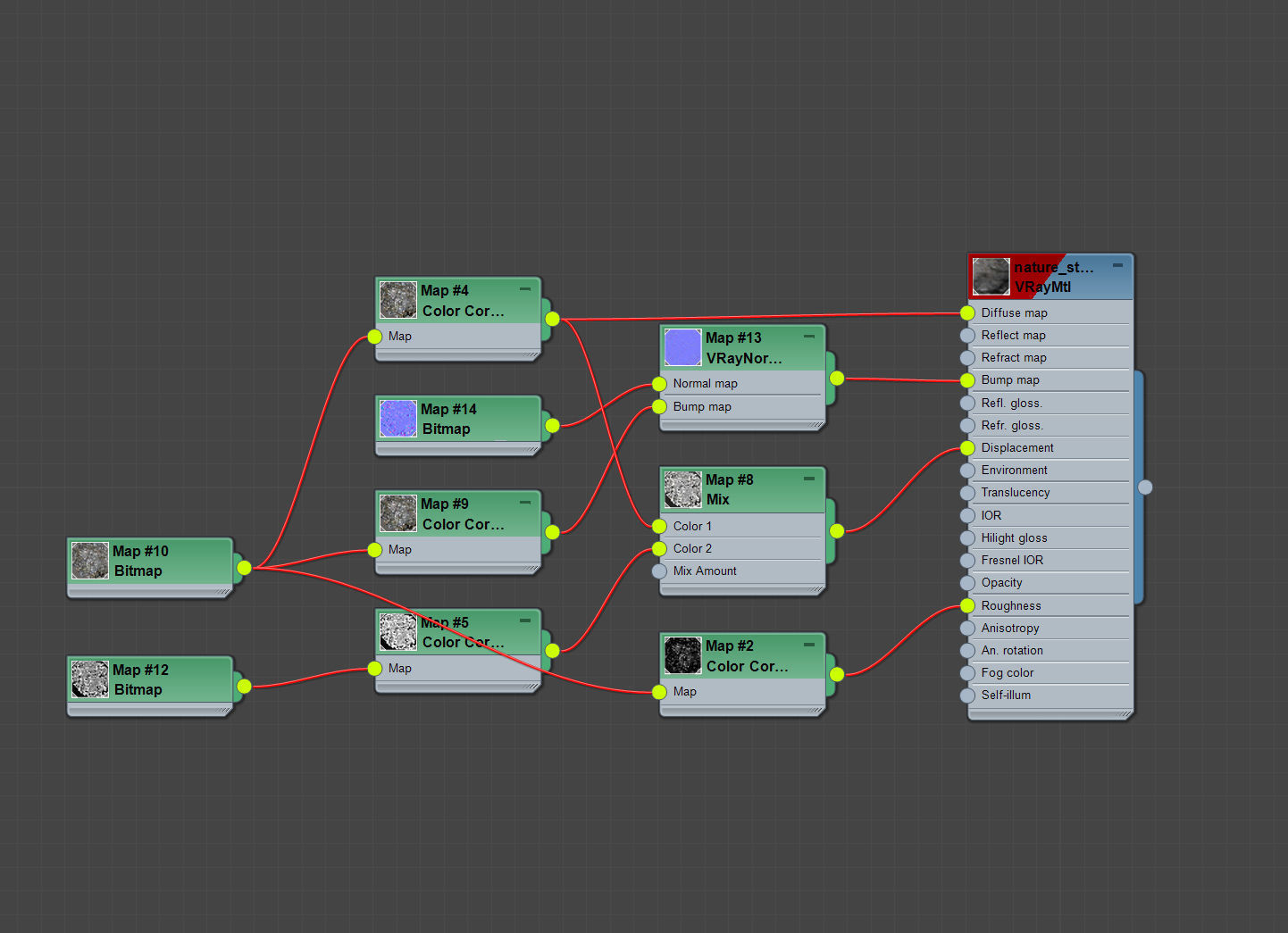Image resolution: width=1288 pixels, height=933 pixels.
Task: Collapse the Map #8 Mix node
Action: point(809,479)
